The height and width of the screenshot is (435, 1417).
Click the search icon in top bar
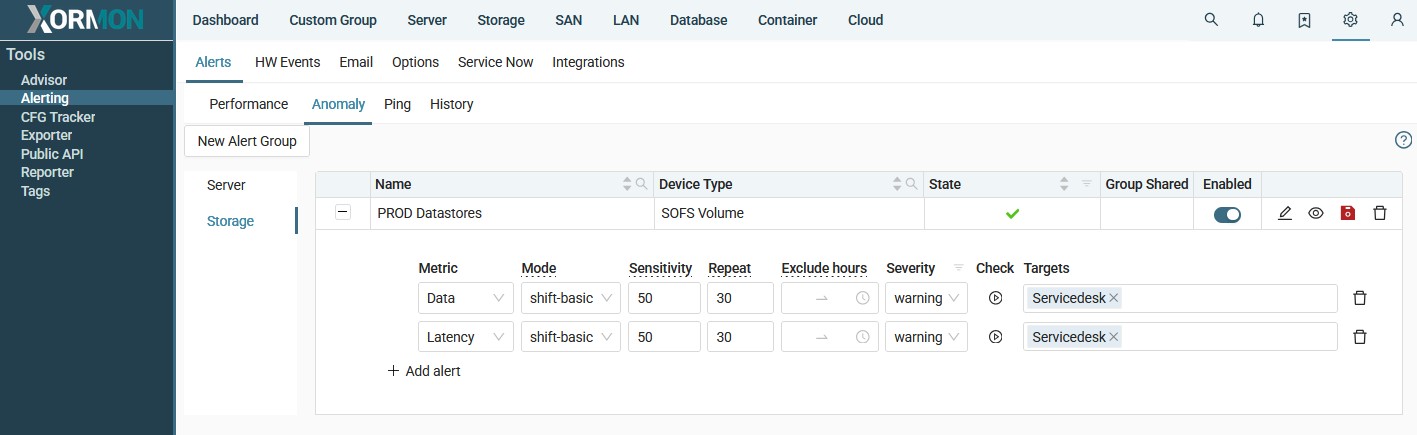[1211, 20]
